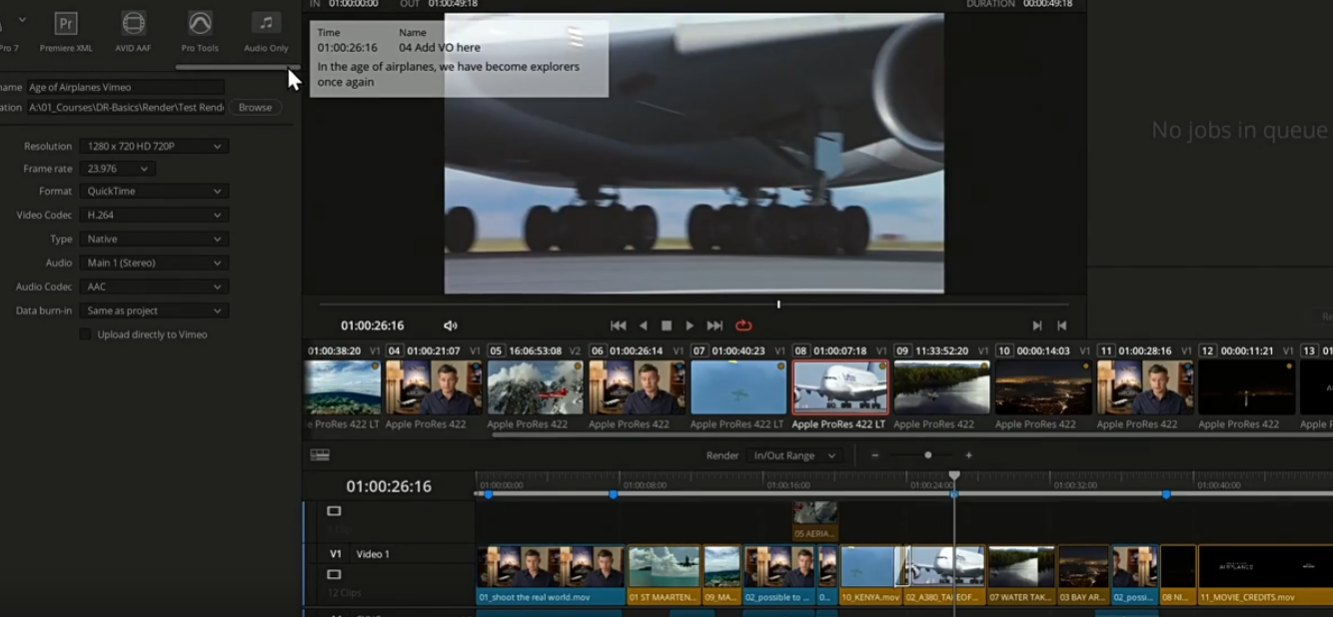Image resolution: width=1333 pixels, height=617 pixels.
Task: Mute the viewer with the speaker icon
Action: coord(450,326)
